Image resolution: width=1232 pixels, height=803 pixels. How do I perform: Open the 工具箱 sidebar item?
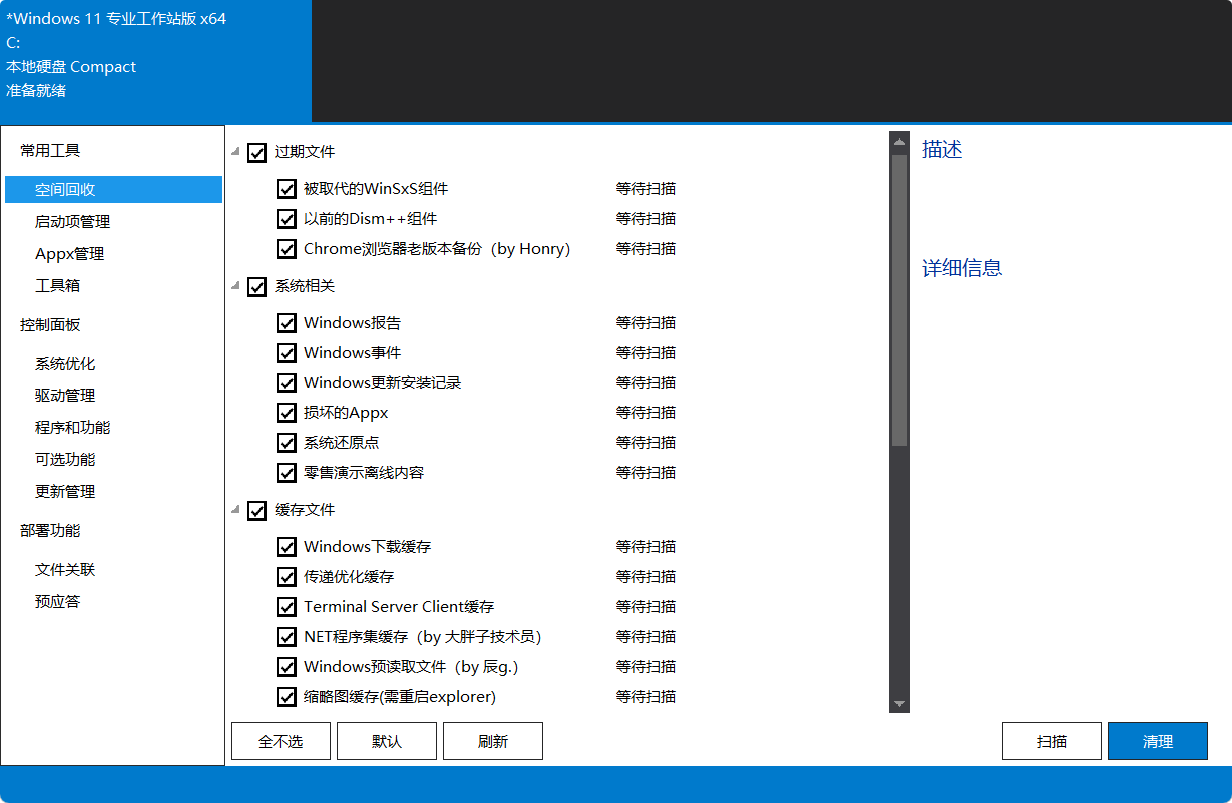click(57, 286)
